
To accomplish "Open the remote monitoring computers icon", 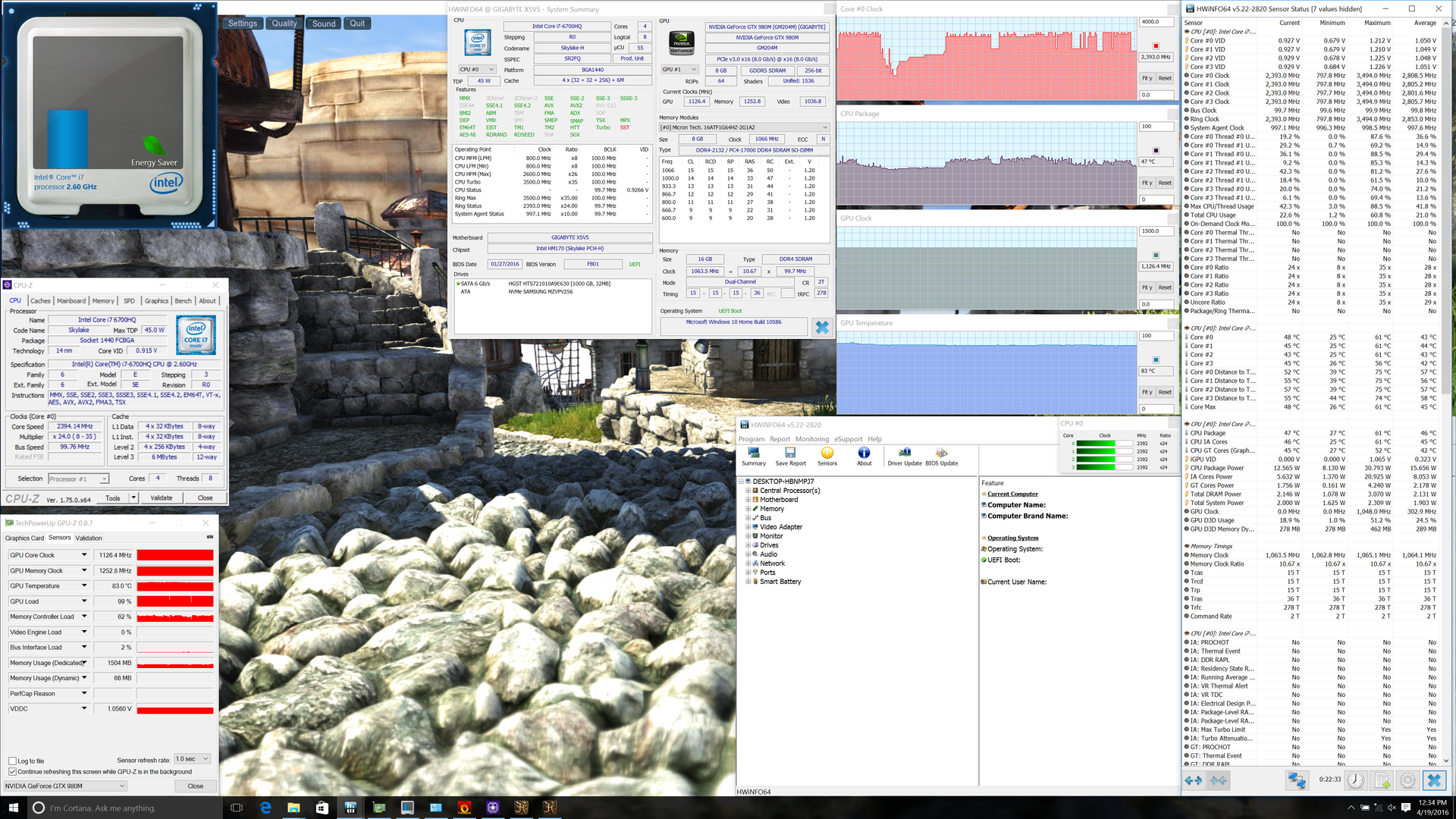I will click(x=1297, y=780).
